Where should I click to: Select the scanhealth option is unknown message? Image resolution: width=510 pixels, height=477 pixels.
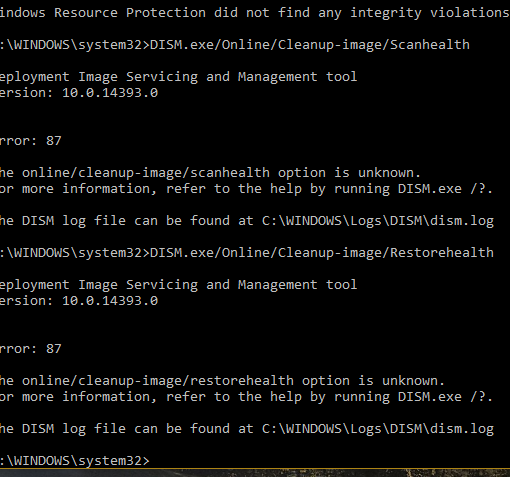tap(210, 173)
